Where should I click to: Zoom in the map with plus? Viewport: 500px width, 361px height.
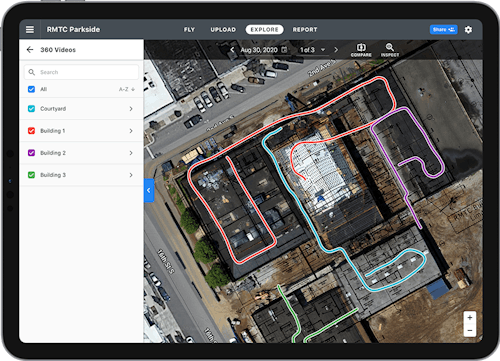(x=470, y=317)
